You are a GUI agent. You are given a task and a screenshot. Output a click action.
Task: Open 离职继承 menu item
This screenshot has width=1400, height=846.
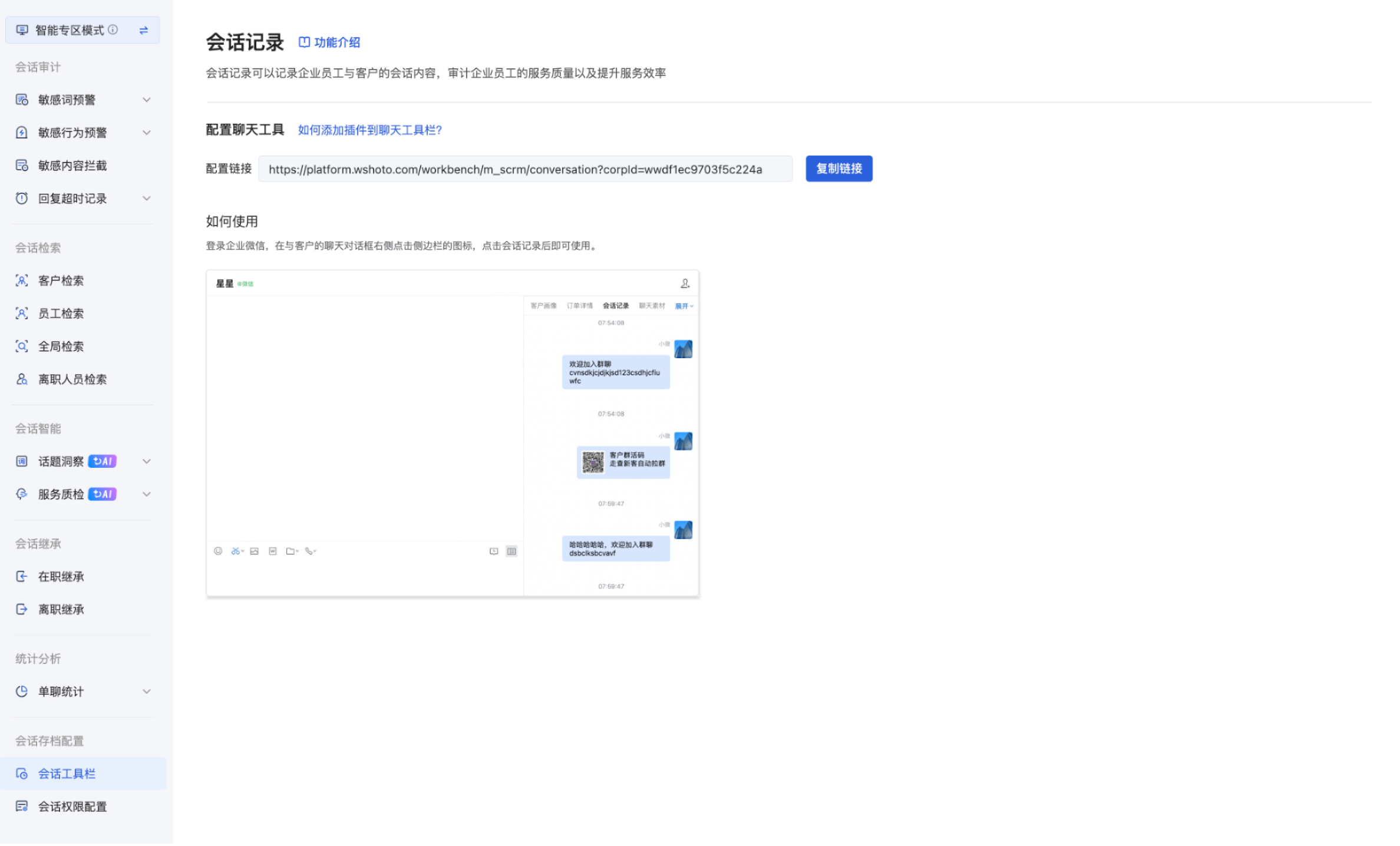[83, 610]
